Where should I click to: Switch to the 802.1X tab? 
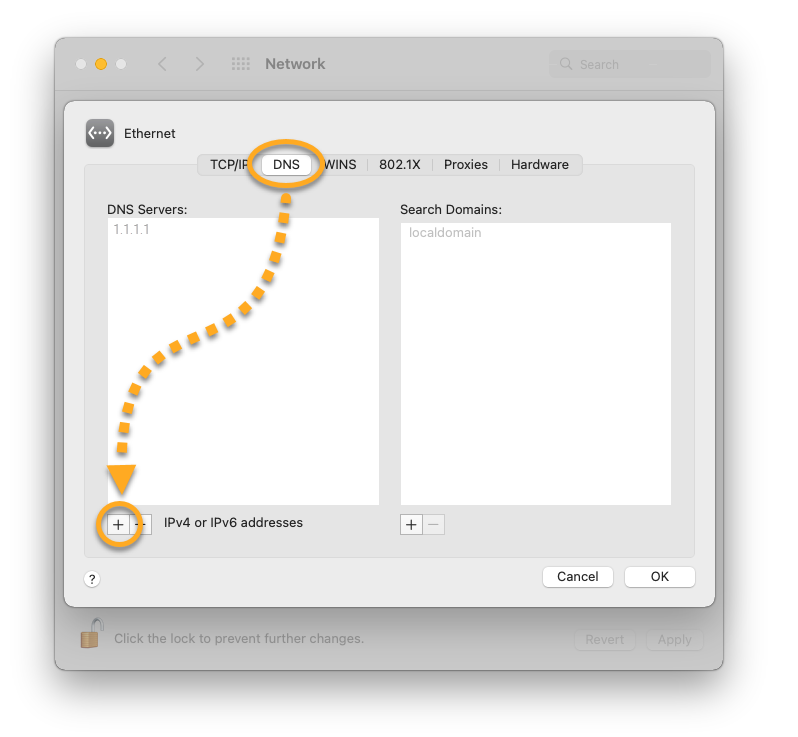(x=400, y=165)
